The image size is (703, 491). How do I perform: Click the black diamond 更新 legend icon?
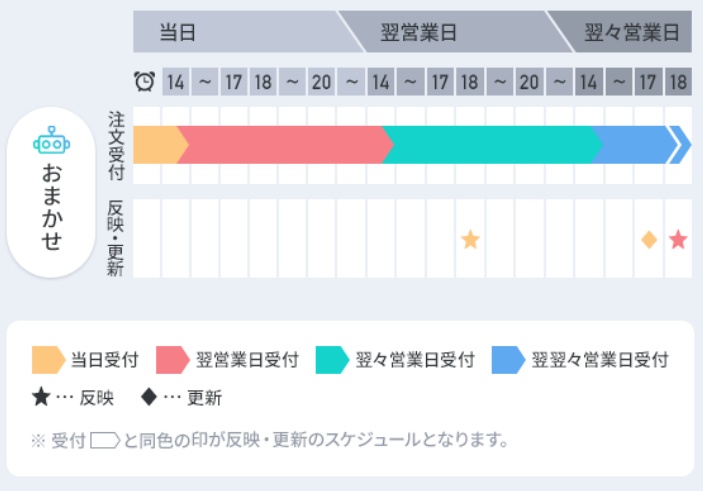coord(149,397)
